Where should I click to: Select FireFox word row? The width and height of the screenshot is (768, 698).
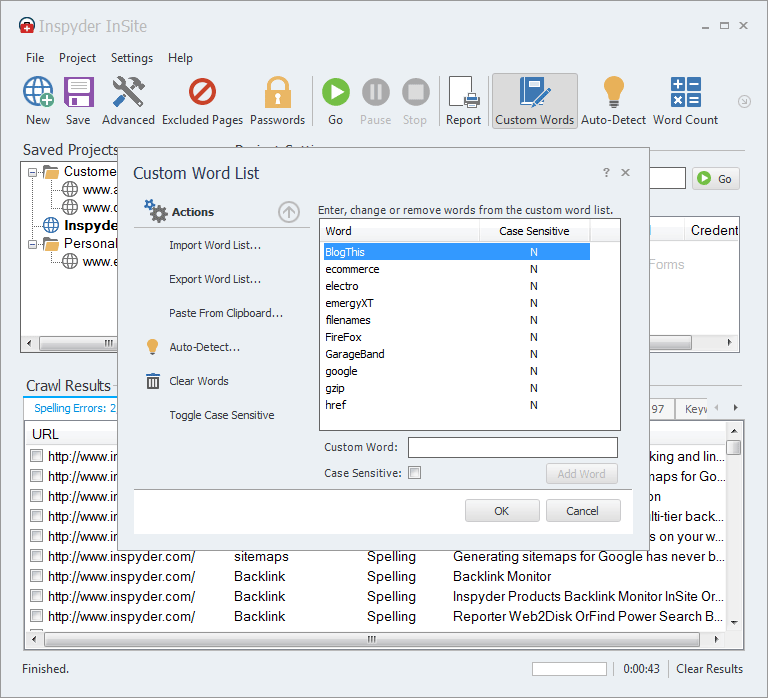pos(456,337)
